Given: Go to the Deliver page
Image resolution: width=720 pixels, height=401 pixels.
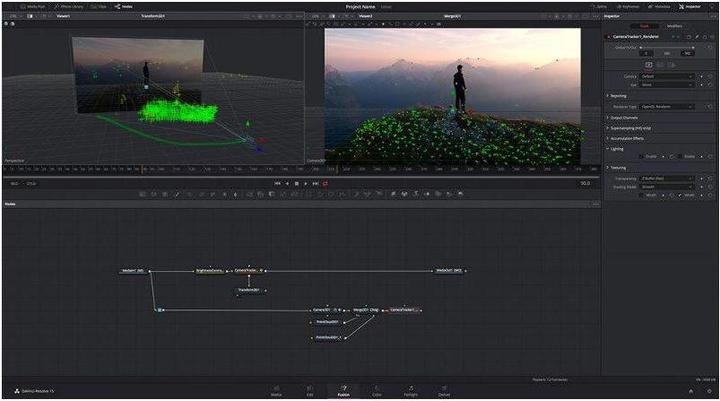Looking at the screenshot, I should [x=444, y=391].
